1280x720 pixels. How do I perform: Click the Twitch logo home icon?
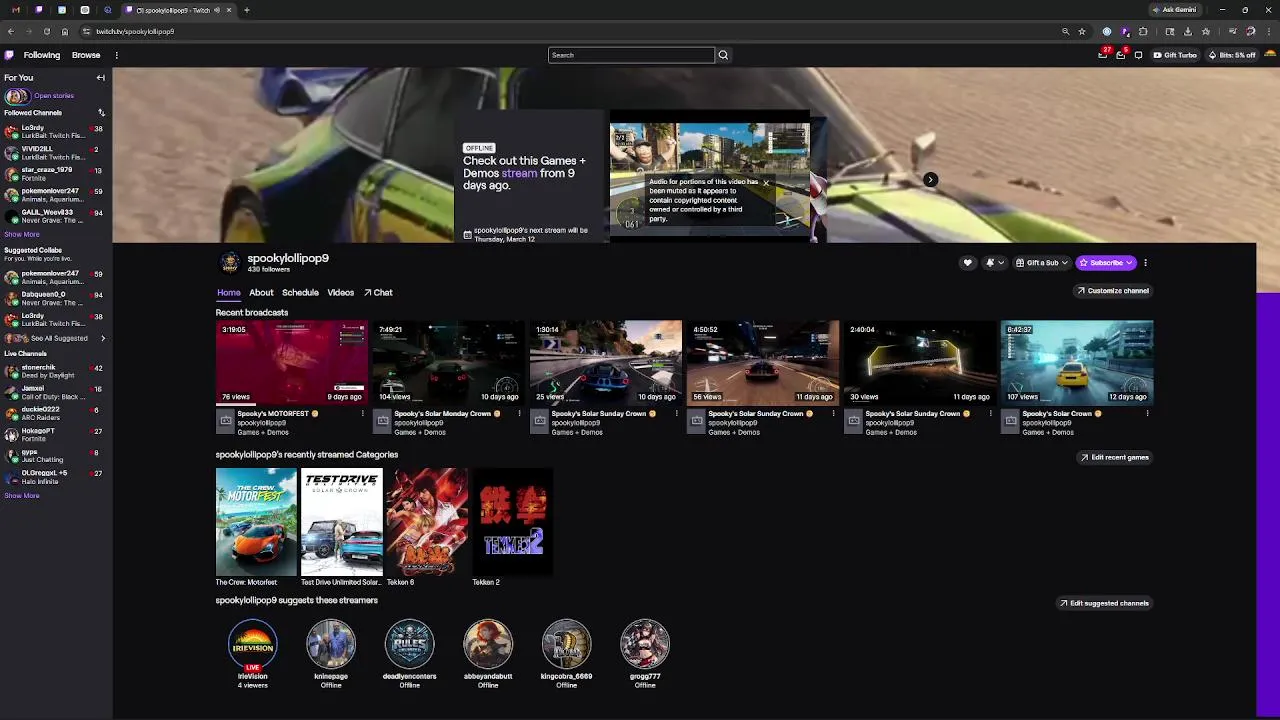coord(9,55)
